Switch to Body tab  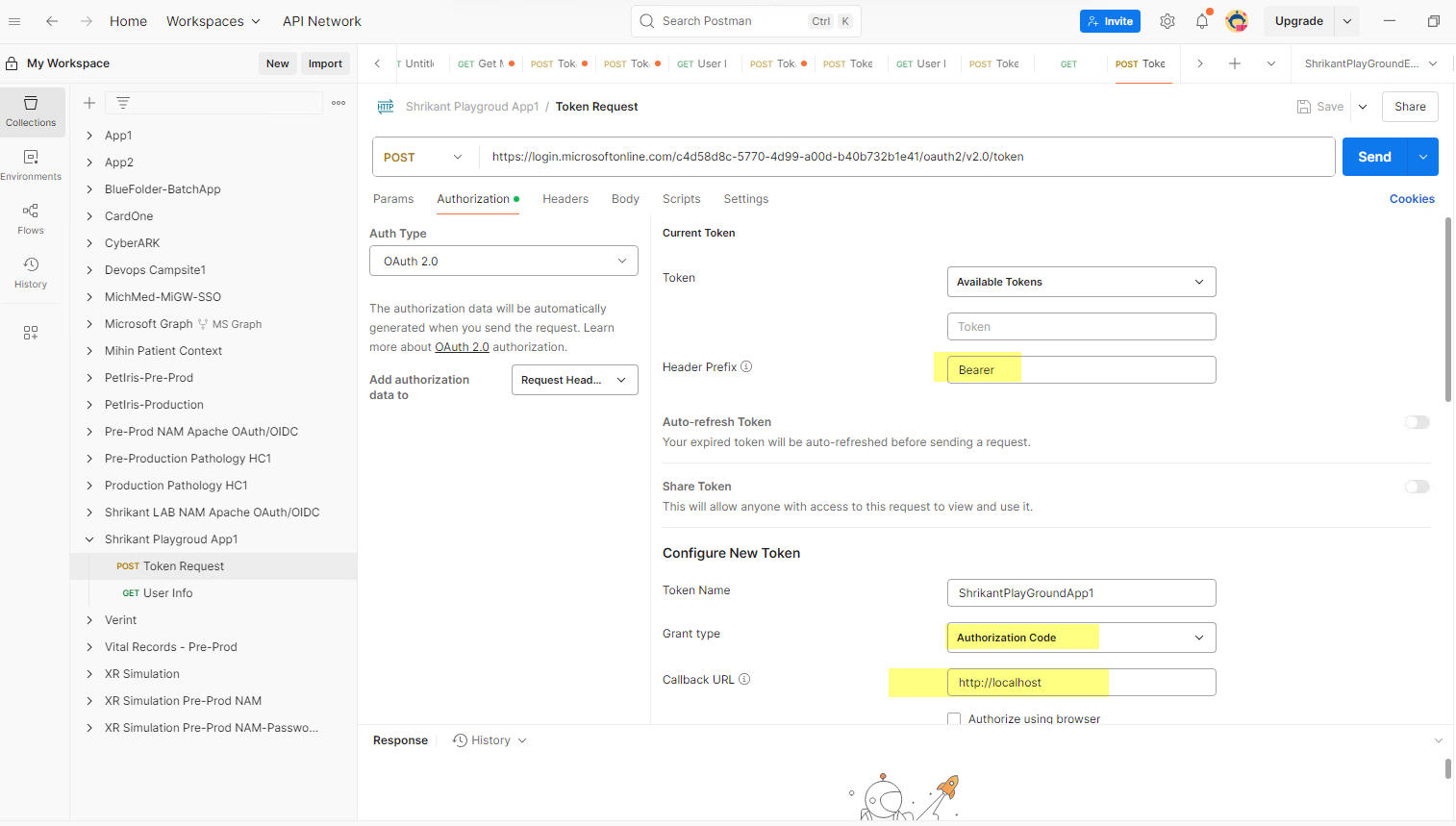click(x=625, y=199)
